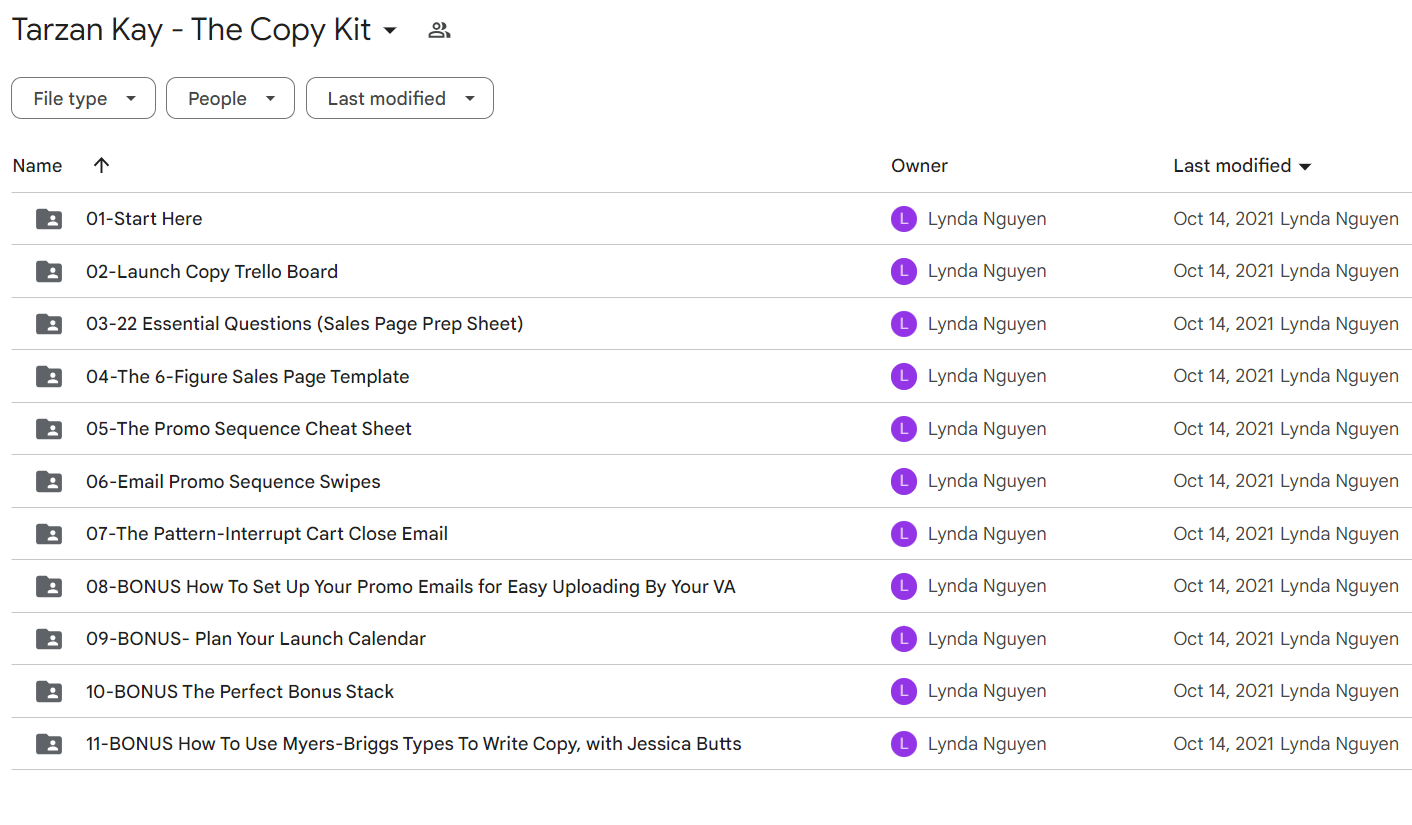This screenshot has height=825, width=1412.
Task: Select 03-22 Essential Questions (Sales Page Prep Sheet)
Action: 305,324
